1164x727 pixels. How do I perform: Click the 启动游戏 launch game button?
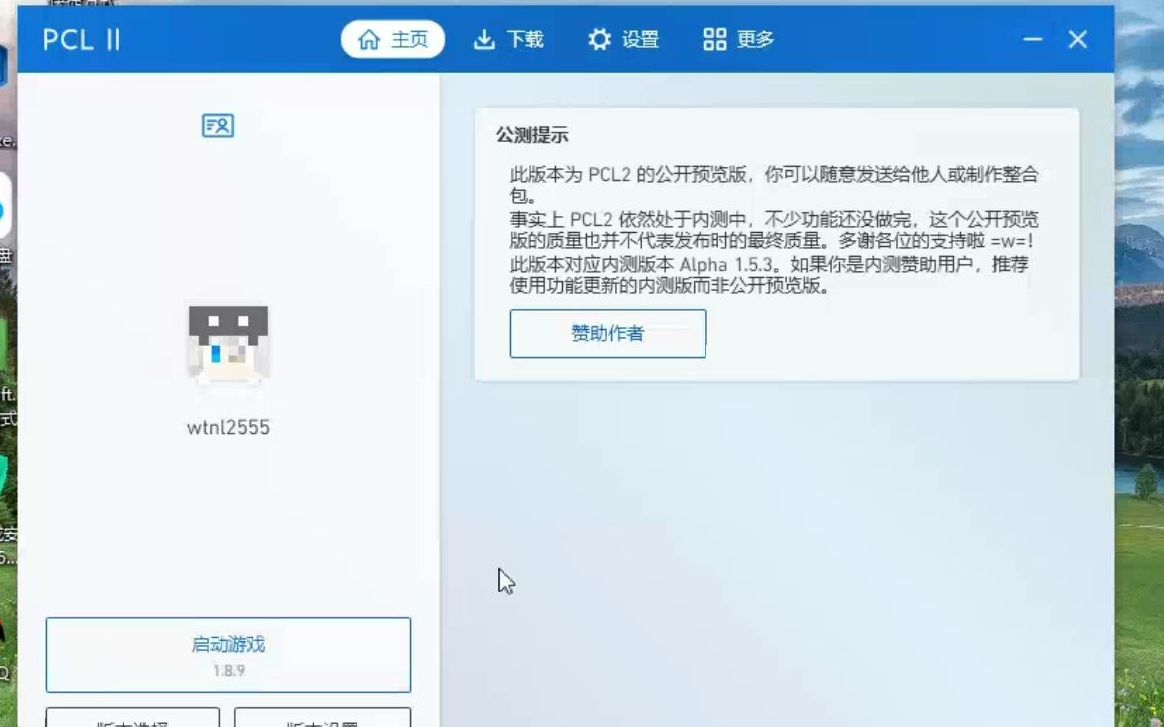pyautogui.click(x=228, y=655)
